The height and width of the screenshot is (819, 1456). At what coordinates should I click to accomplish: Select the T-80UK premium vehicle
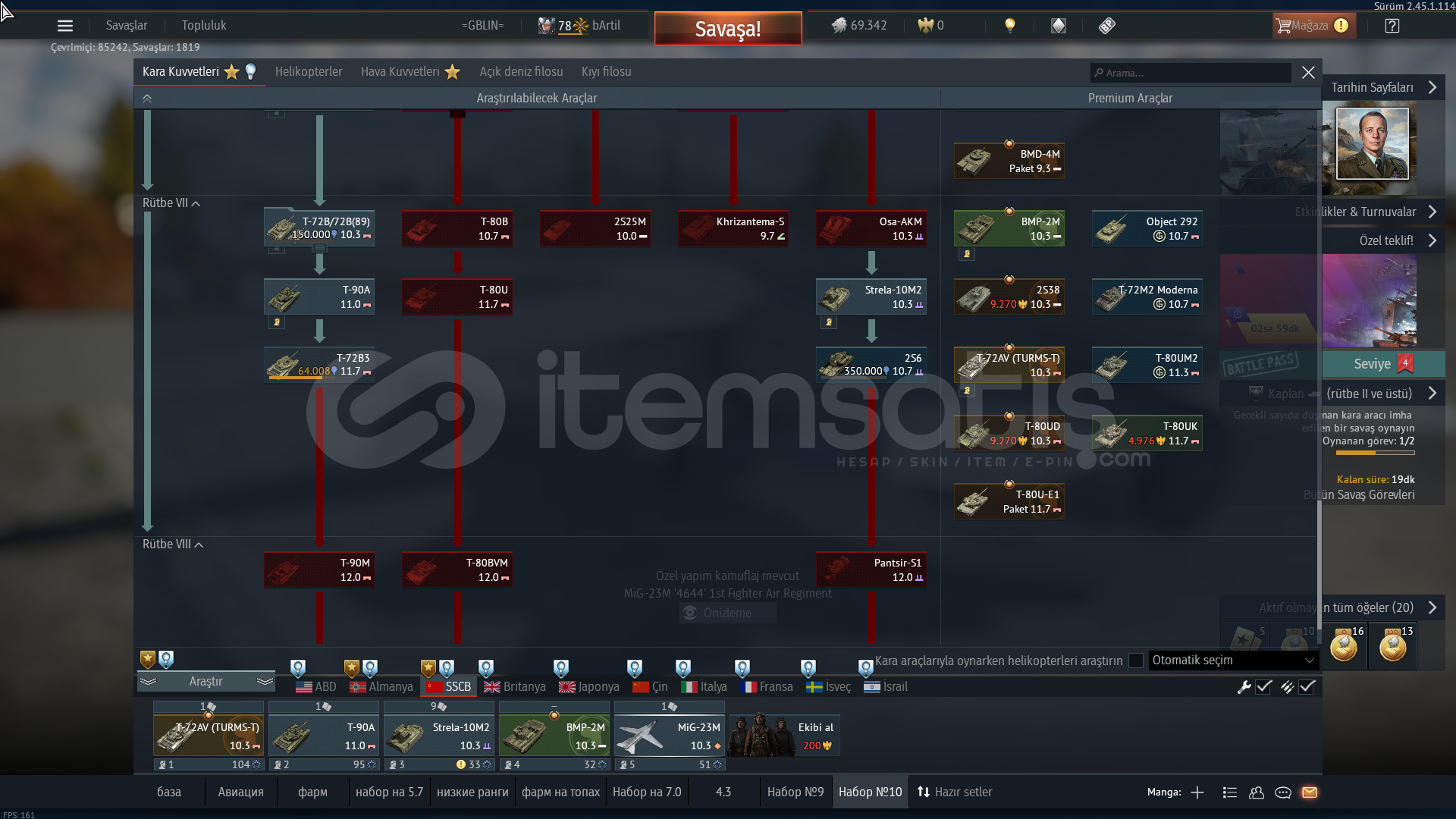coord(1147,433)
